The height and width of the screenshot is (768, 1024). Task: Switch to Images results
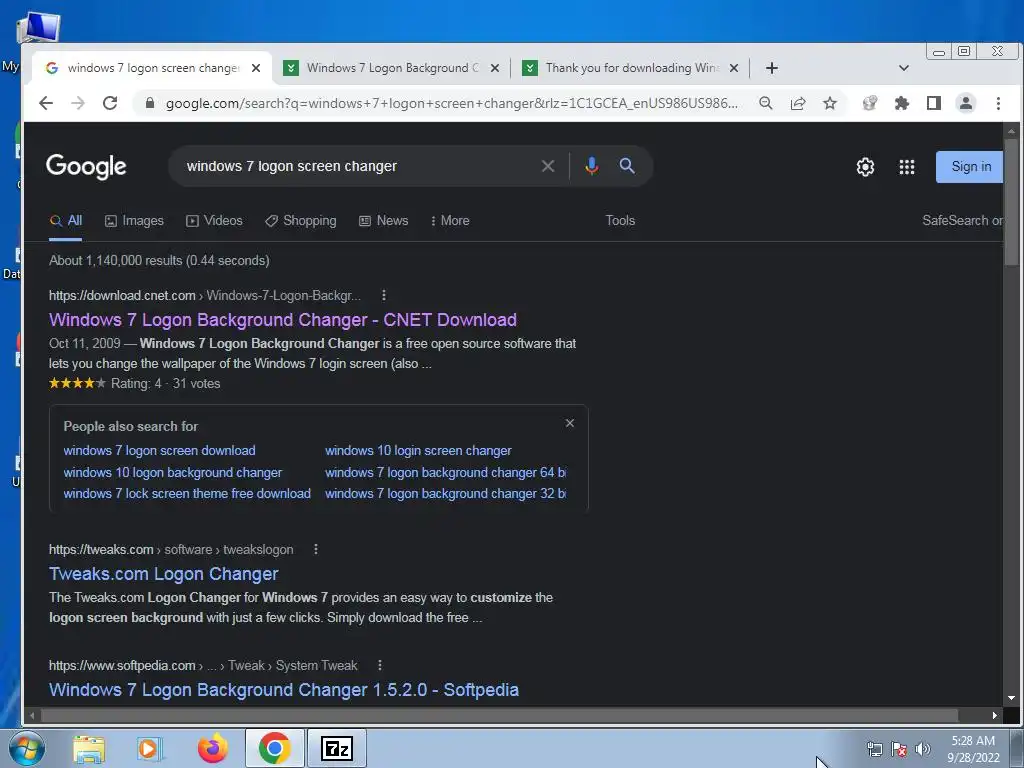click(135, 221)
